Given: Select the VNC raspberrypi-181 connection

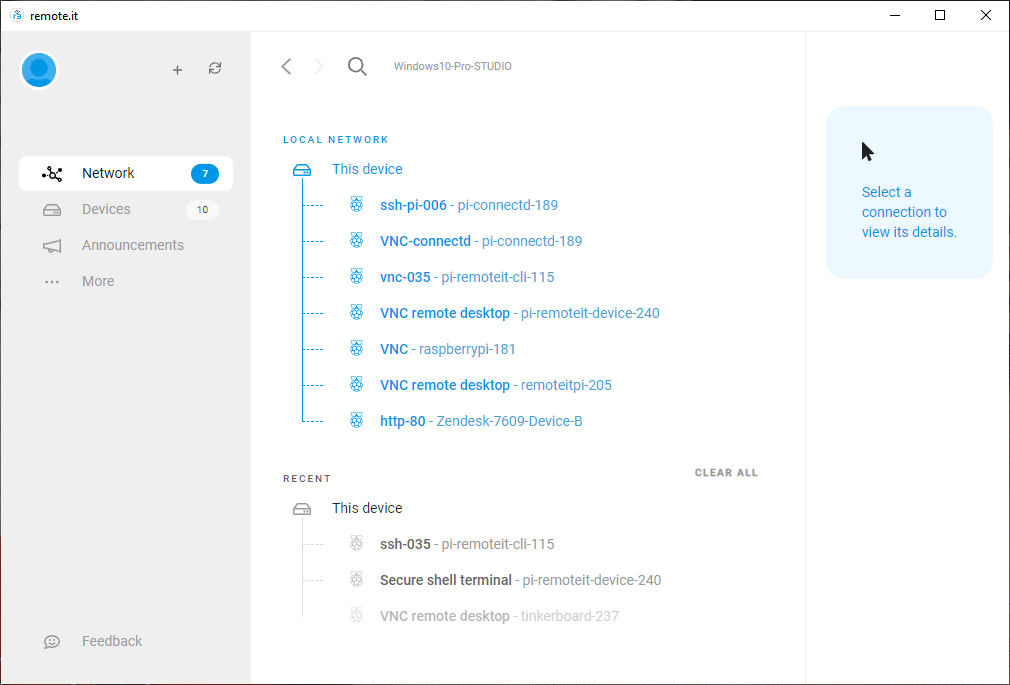Looking at the screenshot, I should pyautogui.click(x=448, y=349).
